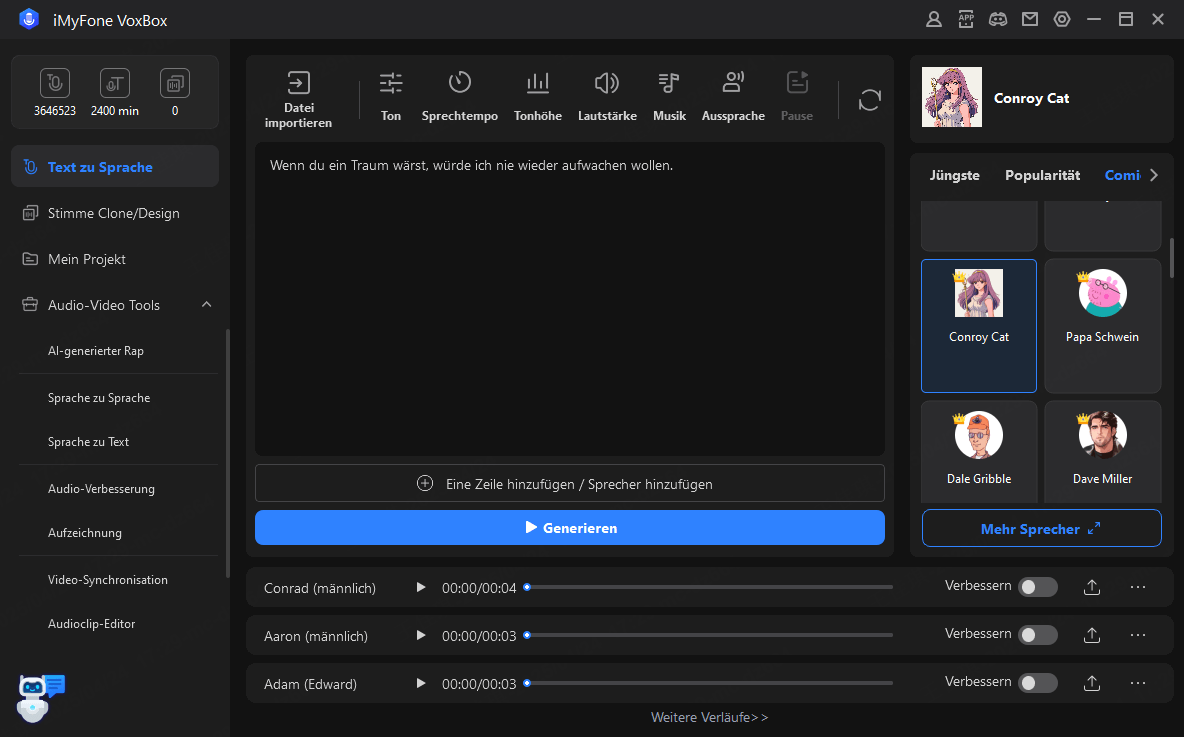
Task: Click the Lautstärke speaker icon
Action: [x=606, y=84]
